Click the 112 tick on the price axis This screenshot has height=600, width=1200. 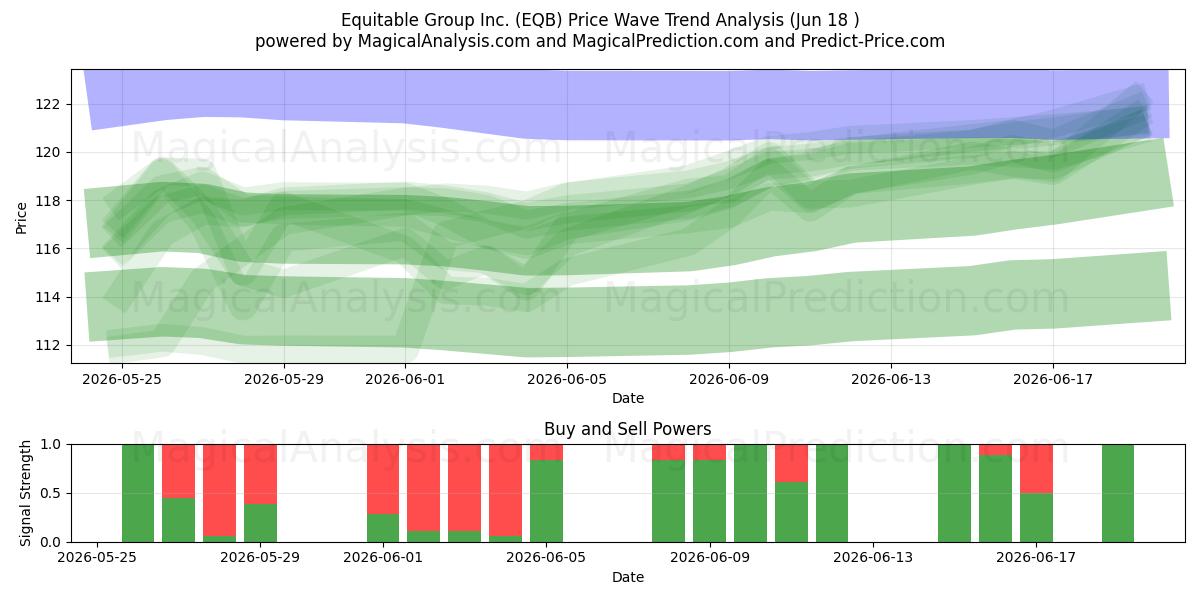tap(48, 345)
